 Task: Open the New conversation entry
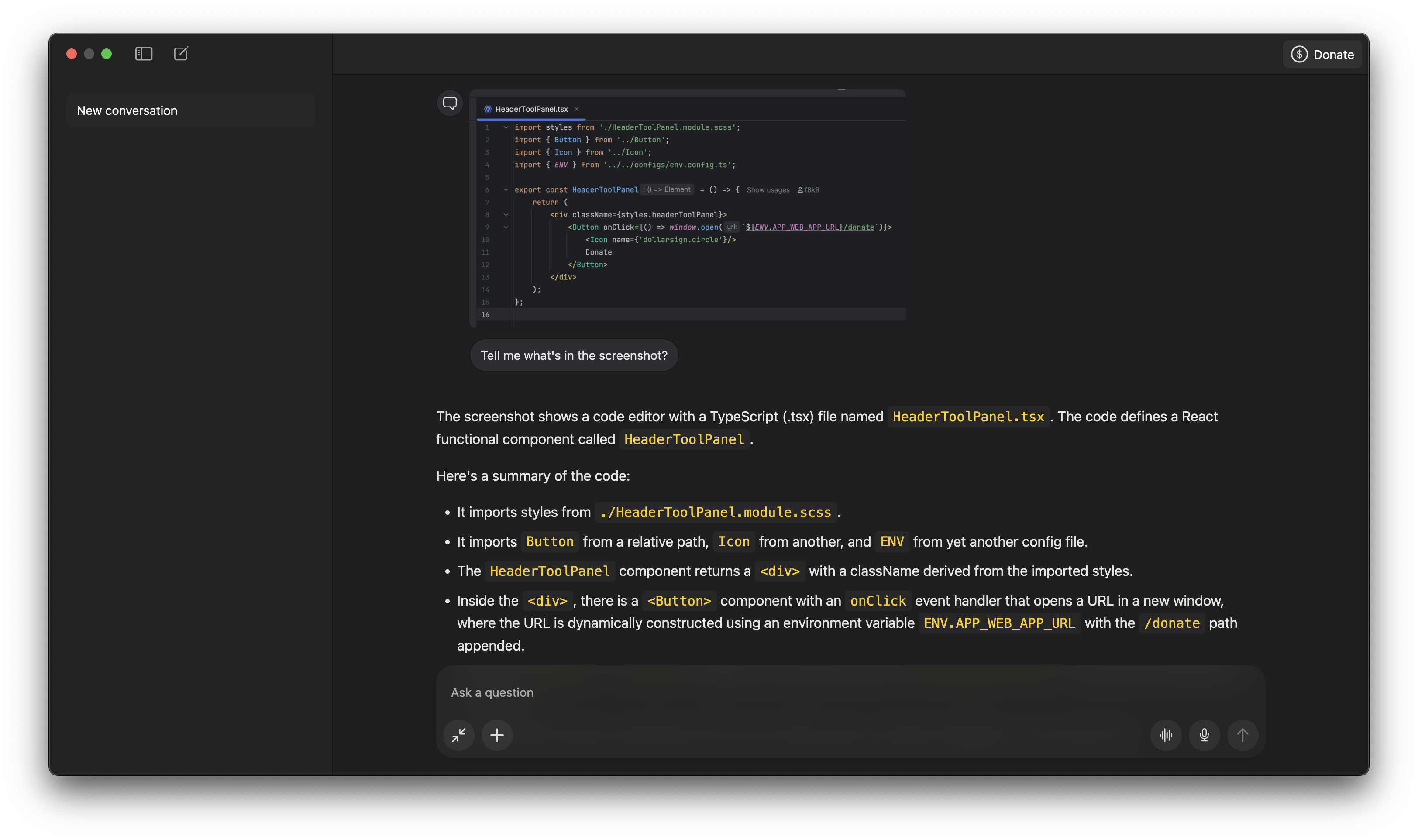click(x=190, y=110)
